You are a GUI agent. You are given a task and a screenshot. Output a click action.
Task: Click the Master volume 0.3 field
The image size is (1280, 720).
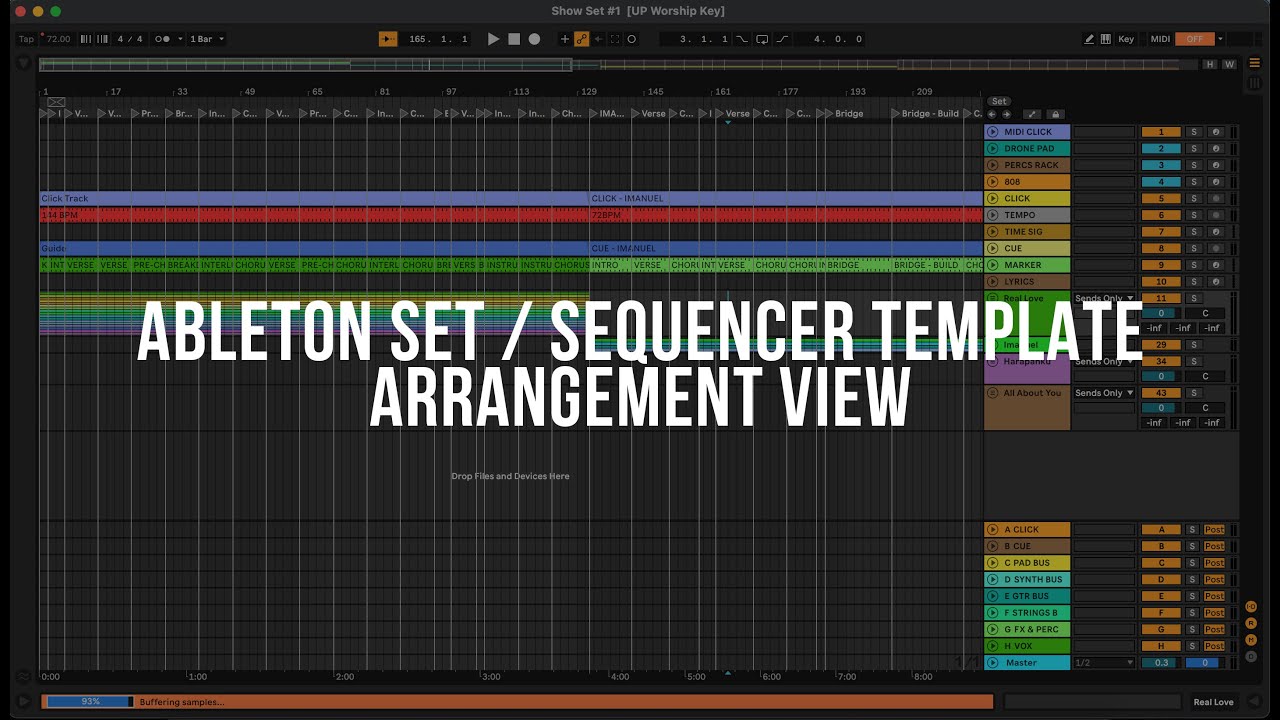[x=1161, y=663]
